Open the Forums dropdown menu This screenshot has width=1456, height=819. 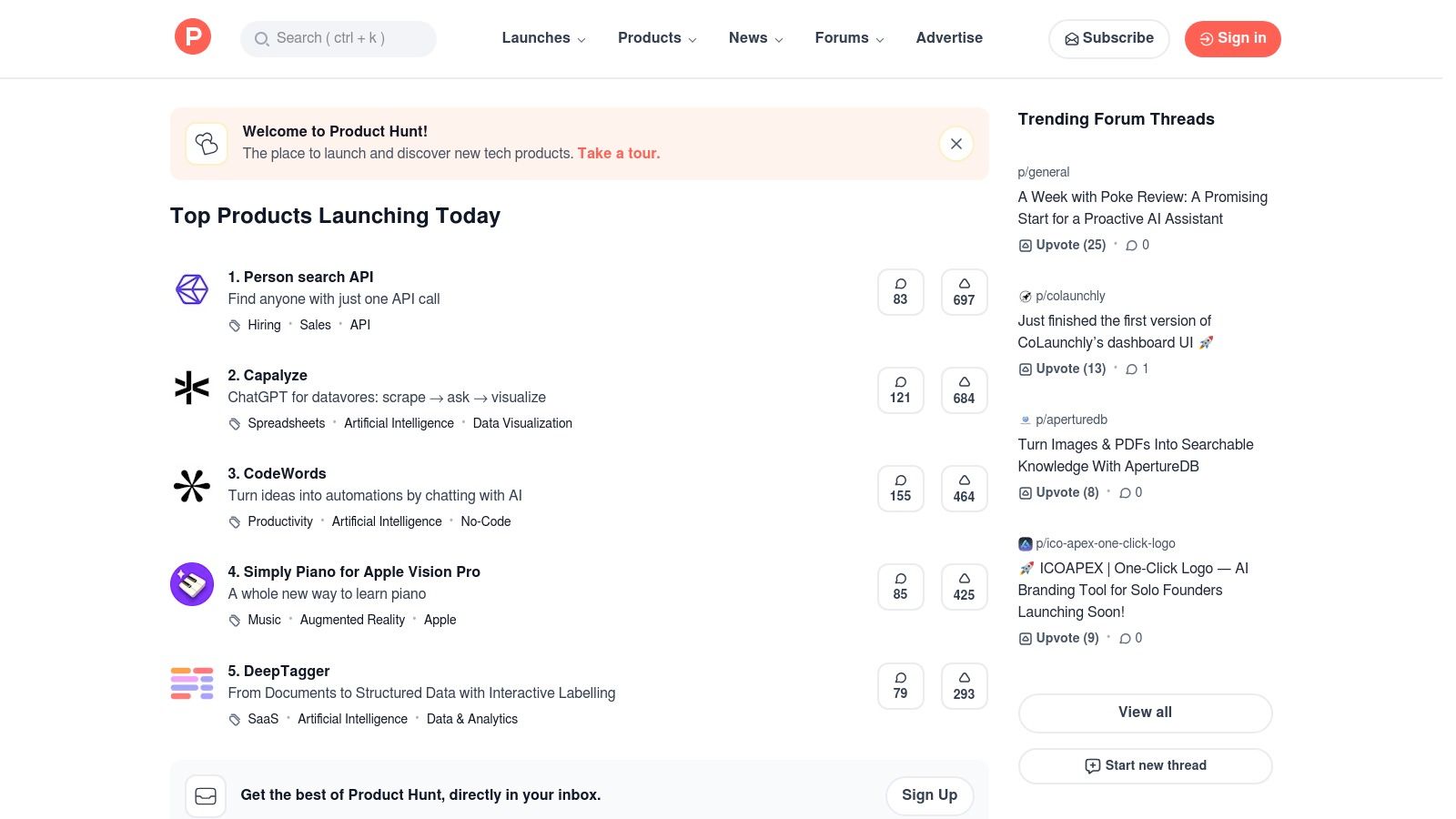pos(849,38)
